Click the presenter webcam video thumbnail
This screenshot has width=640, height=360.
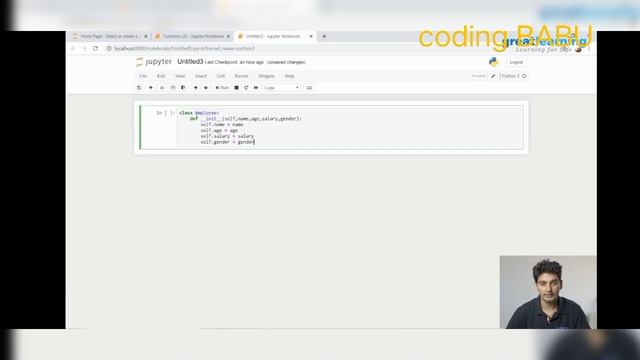548,292
